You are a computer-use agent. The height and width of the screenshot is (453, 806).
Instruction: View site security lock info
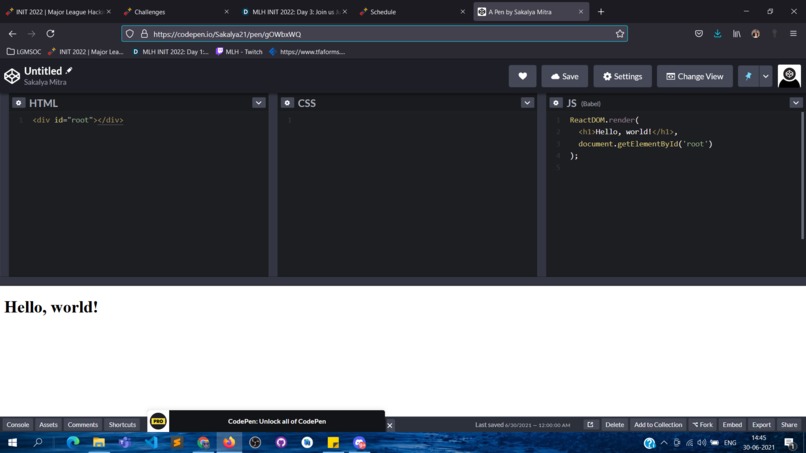click(x=144, y=34)
